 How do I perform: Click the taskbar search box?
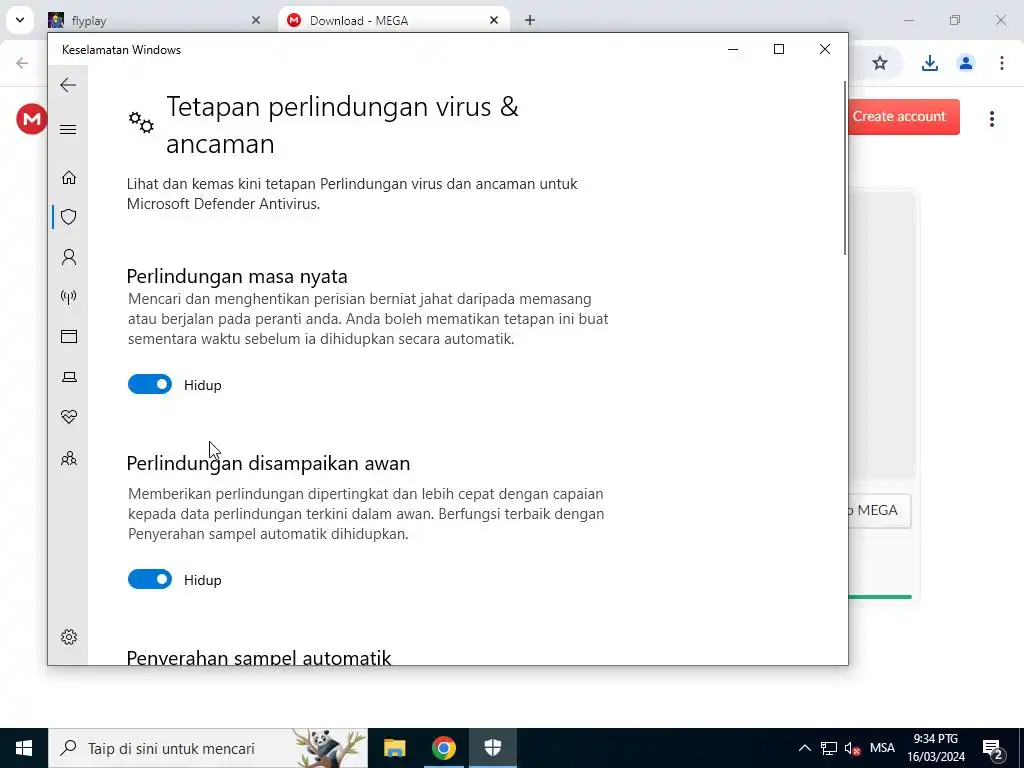tap(208, 748)
